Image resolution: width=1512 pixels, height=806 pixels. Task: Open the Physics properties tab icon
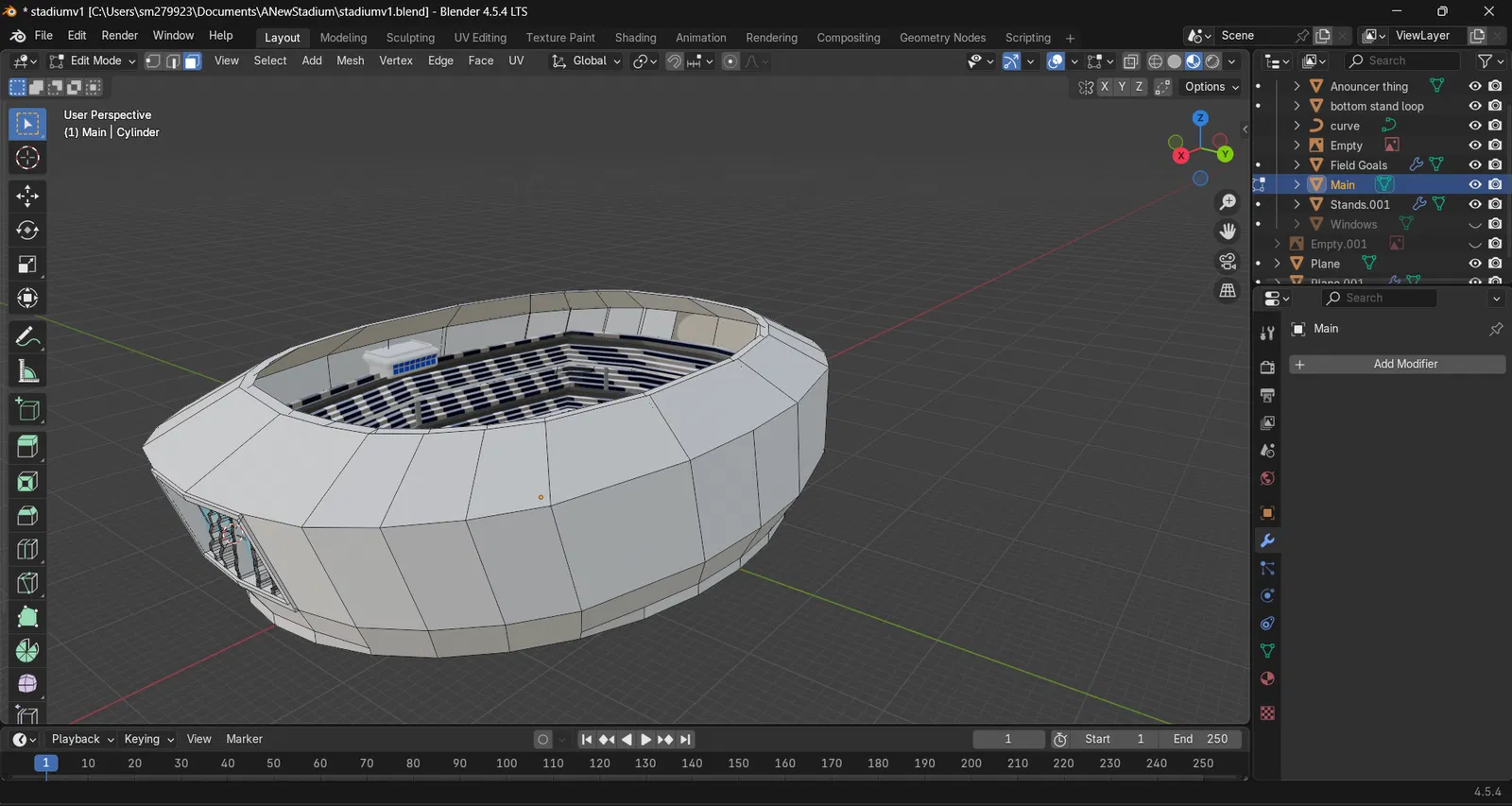pyautogui.click(x=1267, y=595)
